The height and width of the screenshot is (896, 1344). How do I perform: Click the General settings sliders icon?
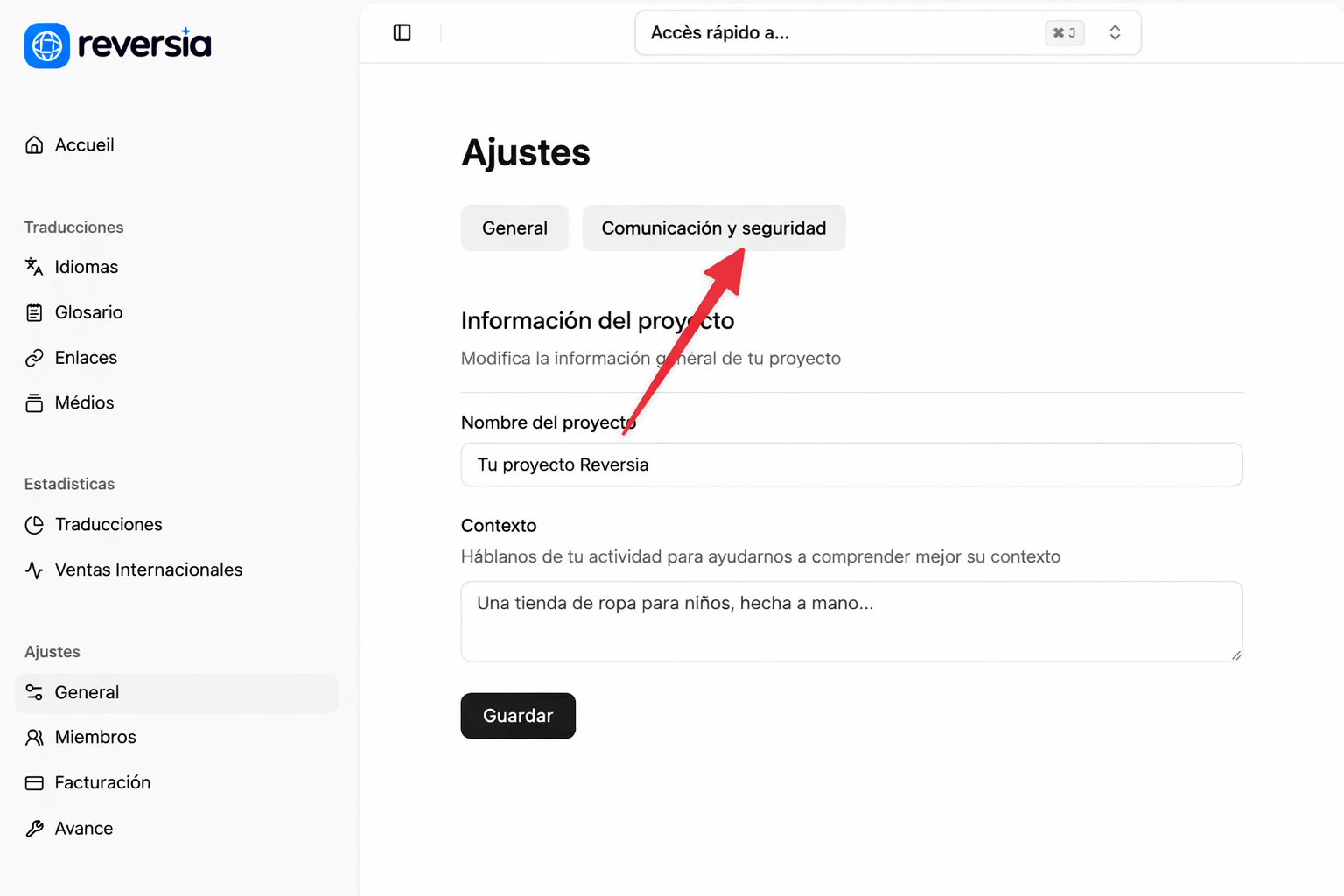34,692
